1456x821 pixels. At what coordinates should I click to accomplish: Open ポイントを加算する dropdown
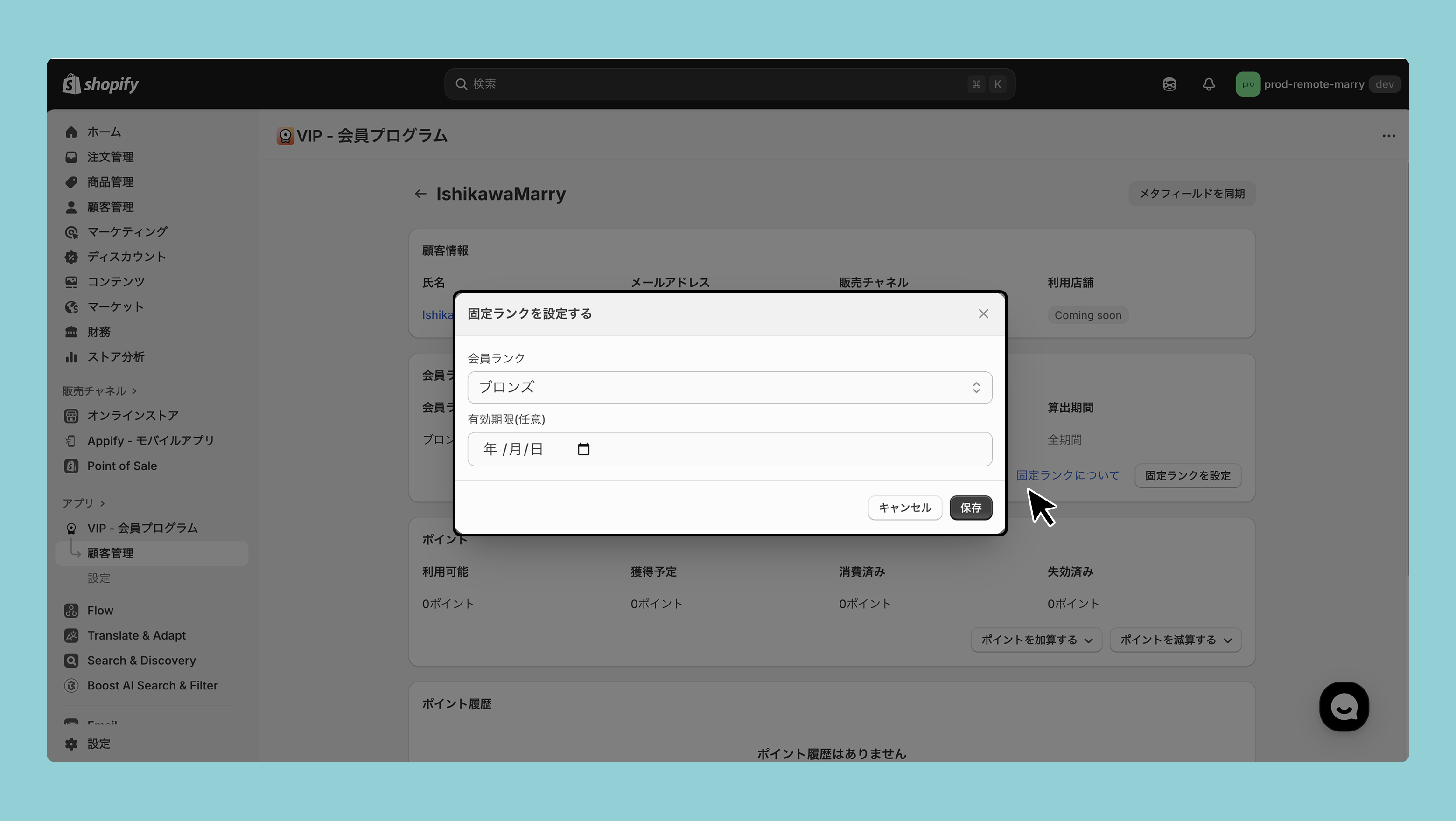click(1036, 640)
